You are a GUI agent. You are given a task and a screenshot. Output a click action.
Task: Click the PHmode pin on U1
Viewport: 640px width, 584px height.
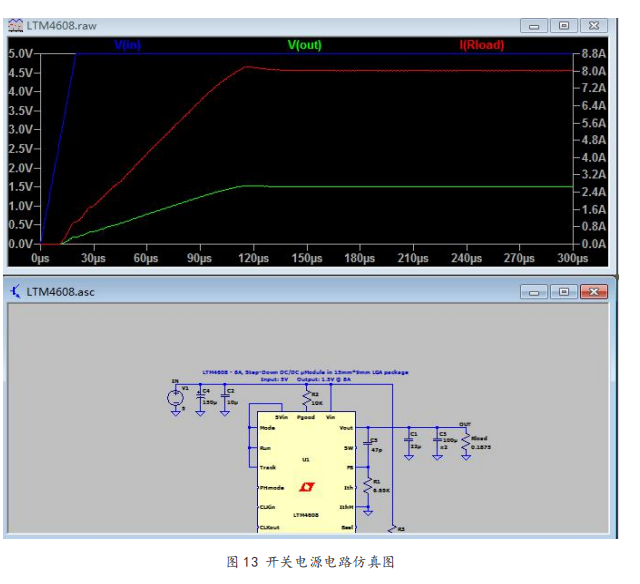[x=272, y=488]
